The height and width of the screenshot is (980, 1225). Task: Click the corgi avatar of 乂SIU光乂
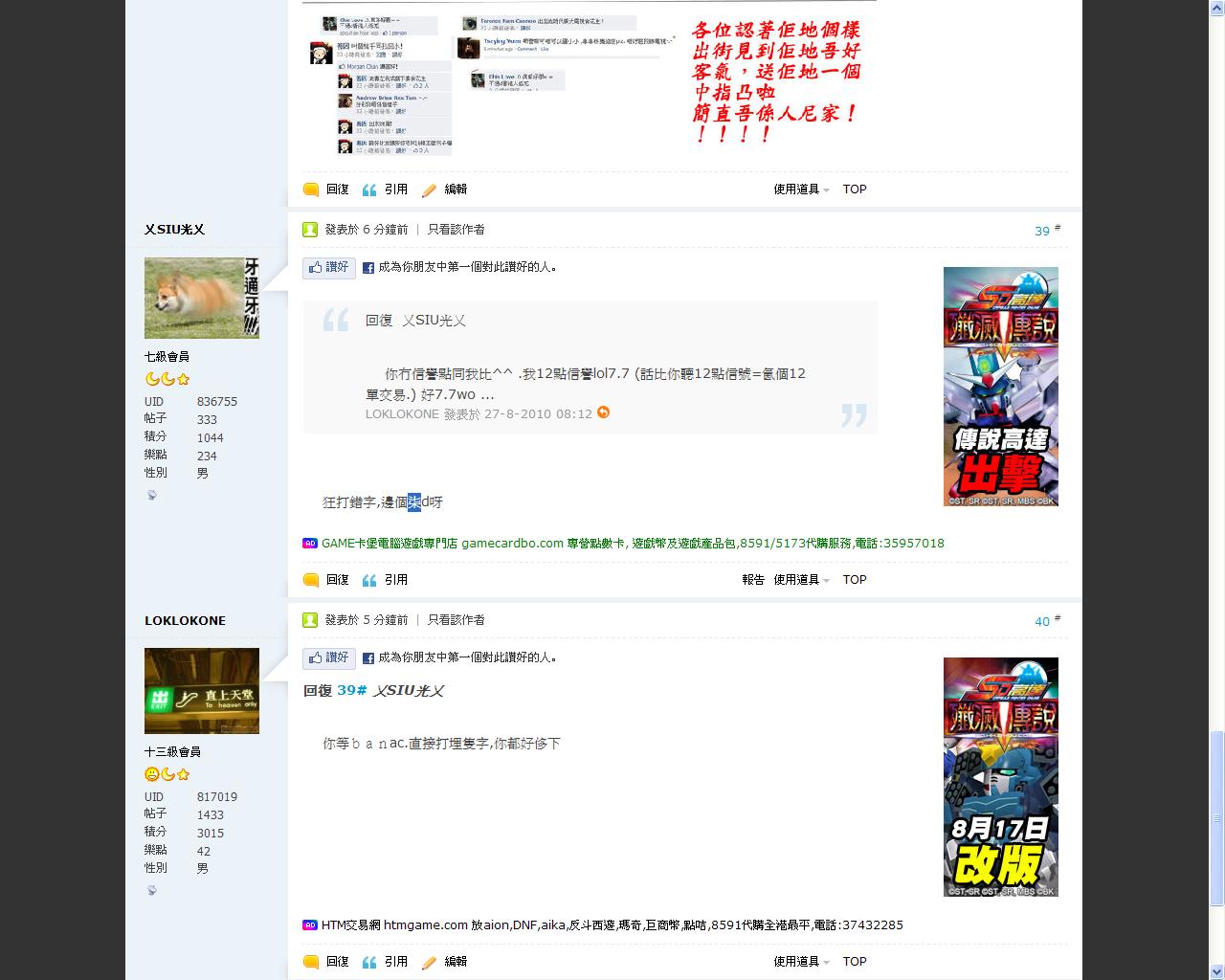point(202,298)
